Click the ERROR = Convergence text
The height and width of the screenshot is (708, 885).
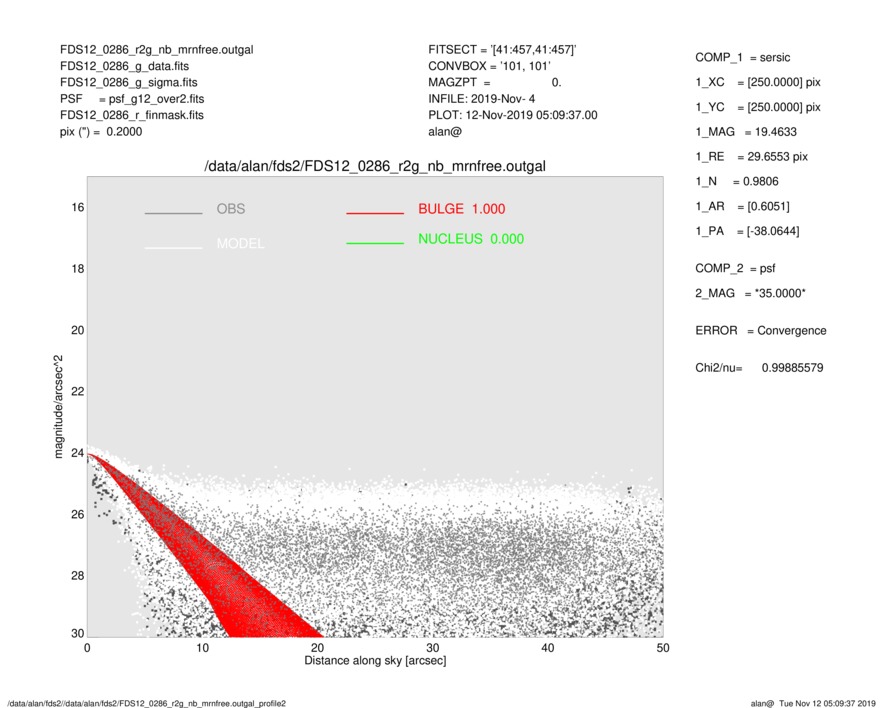pyautogui.click(x=760, y=331)
